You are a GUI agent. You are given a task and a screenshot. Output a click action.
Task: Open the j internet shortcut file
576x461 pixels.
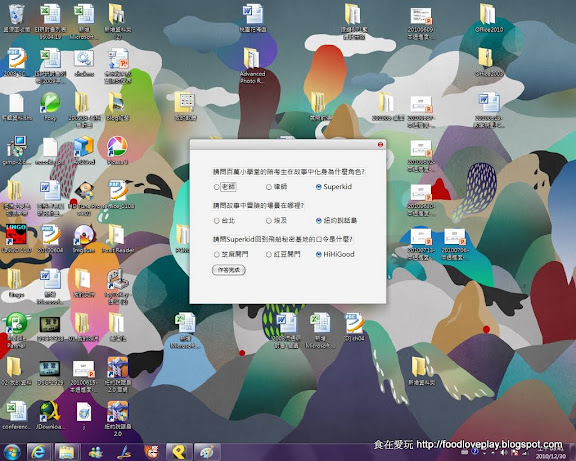(x=84, y=415)
